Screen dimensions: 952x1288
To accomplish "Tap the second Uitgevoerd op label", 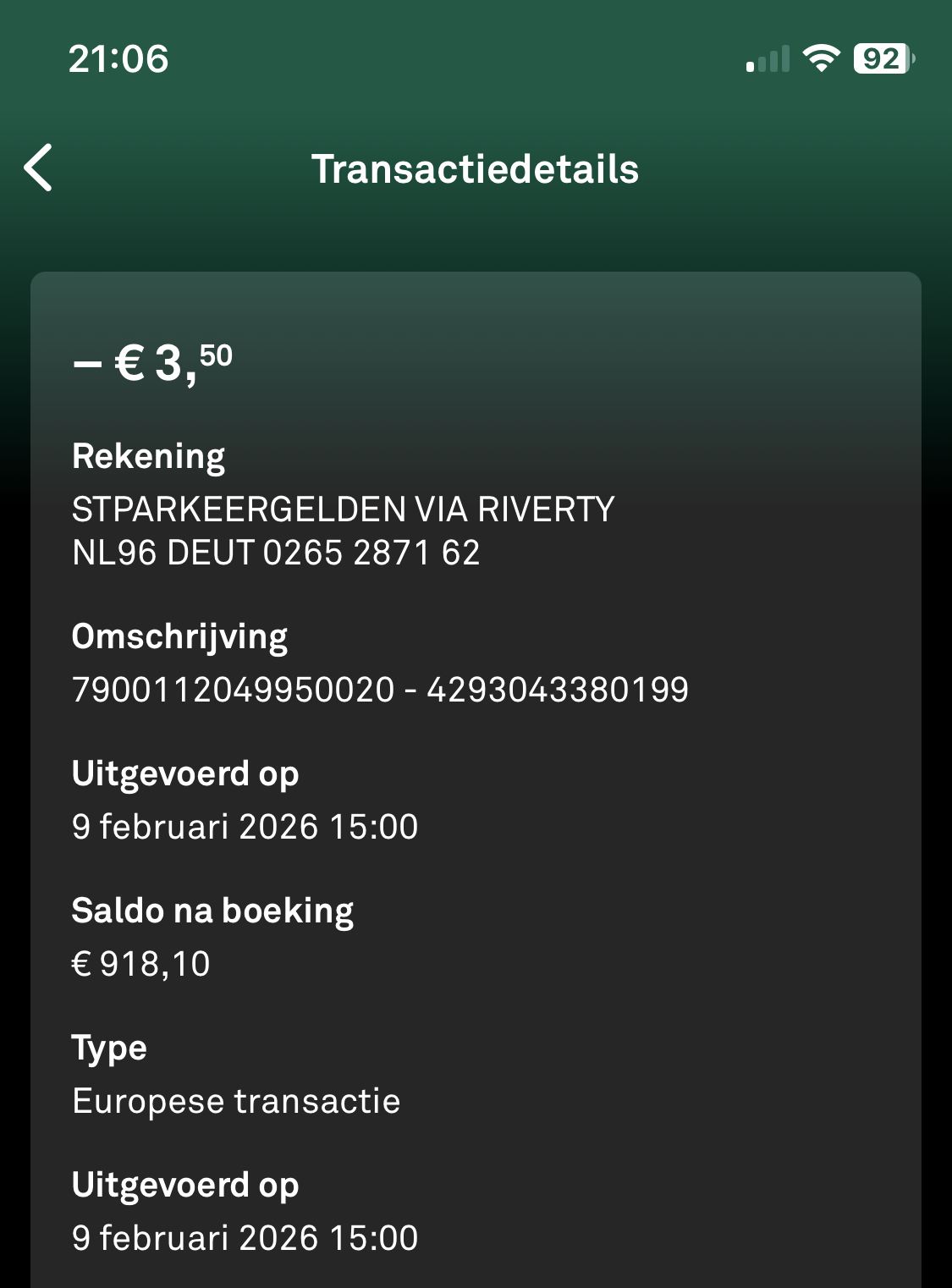I will click(185, 1186).
